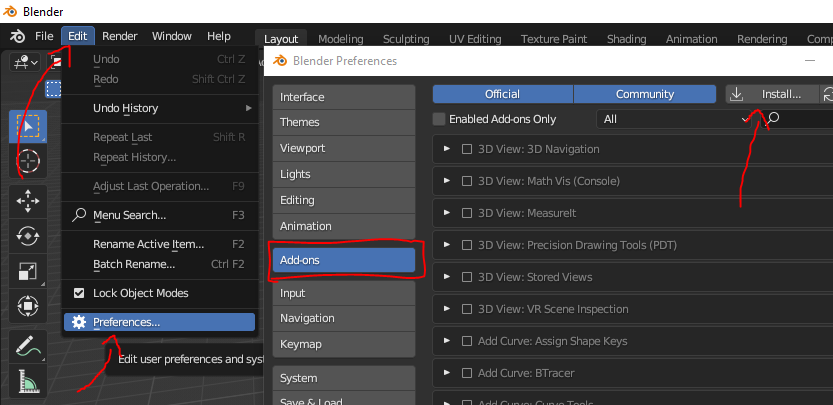Open Preferences from Edit menu
833x405 pixels.
click(126, 322)
